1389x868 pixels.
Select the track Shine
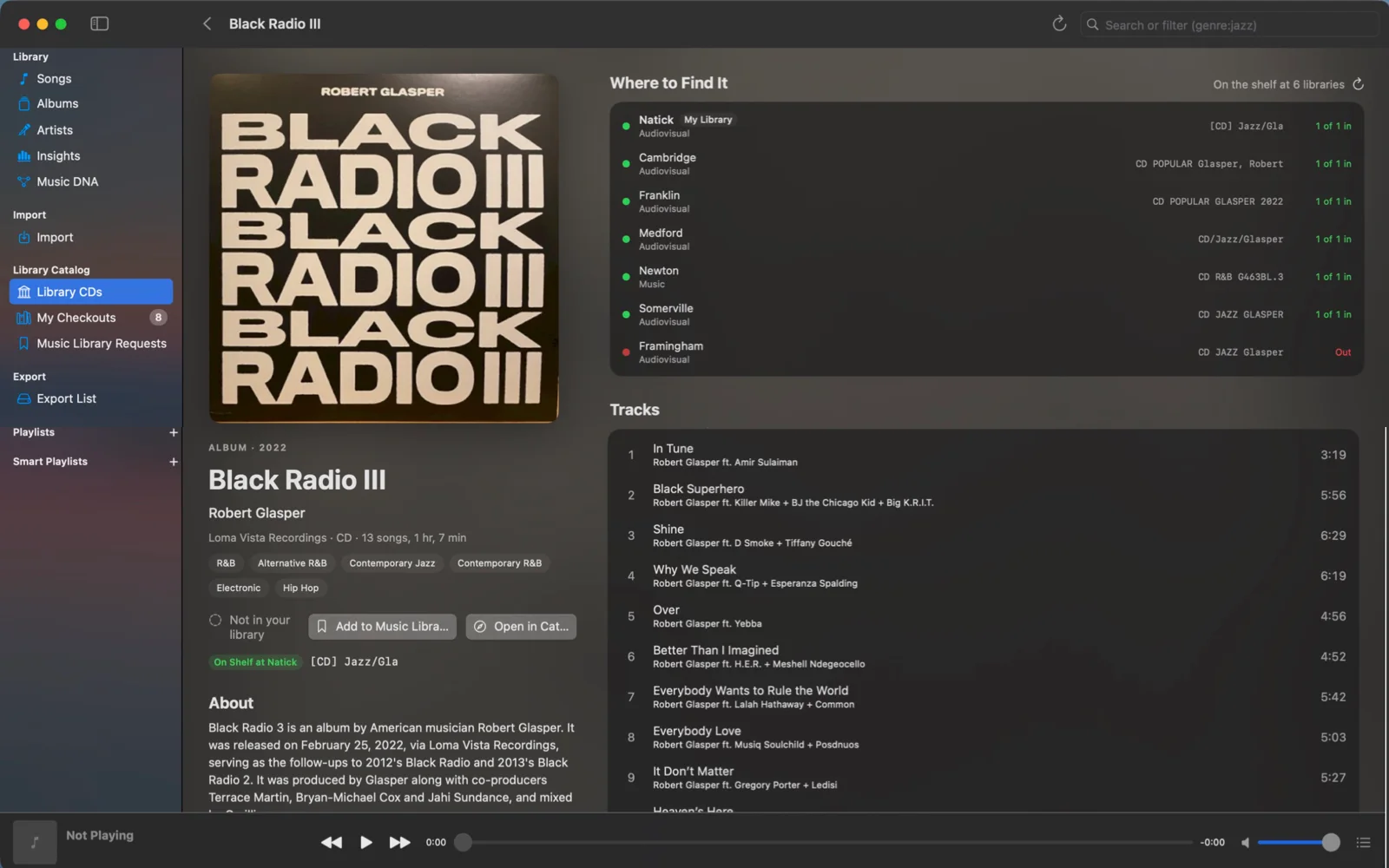pos(983,536)
